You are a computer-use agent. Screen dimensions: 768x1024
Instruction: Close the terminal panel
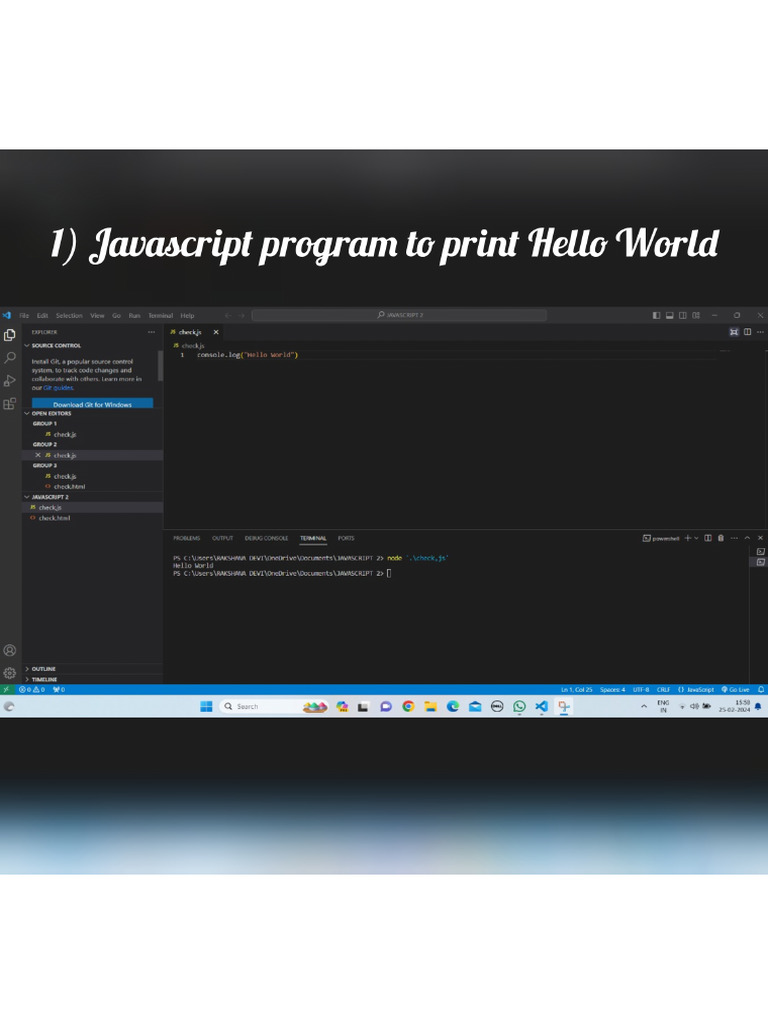760,538
